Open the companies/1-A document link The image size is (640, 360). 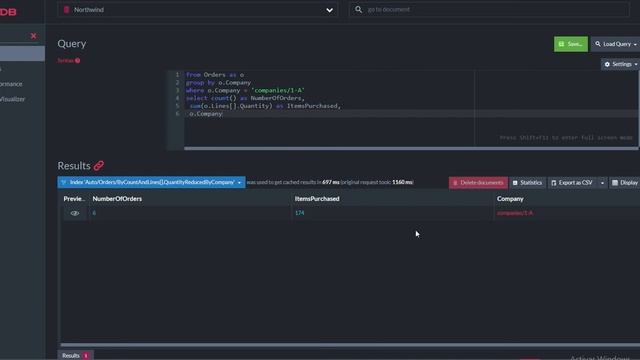[515, 213]
